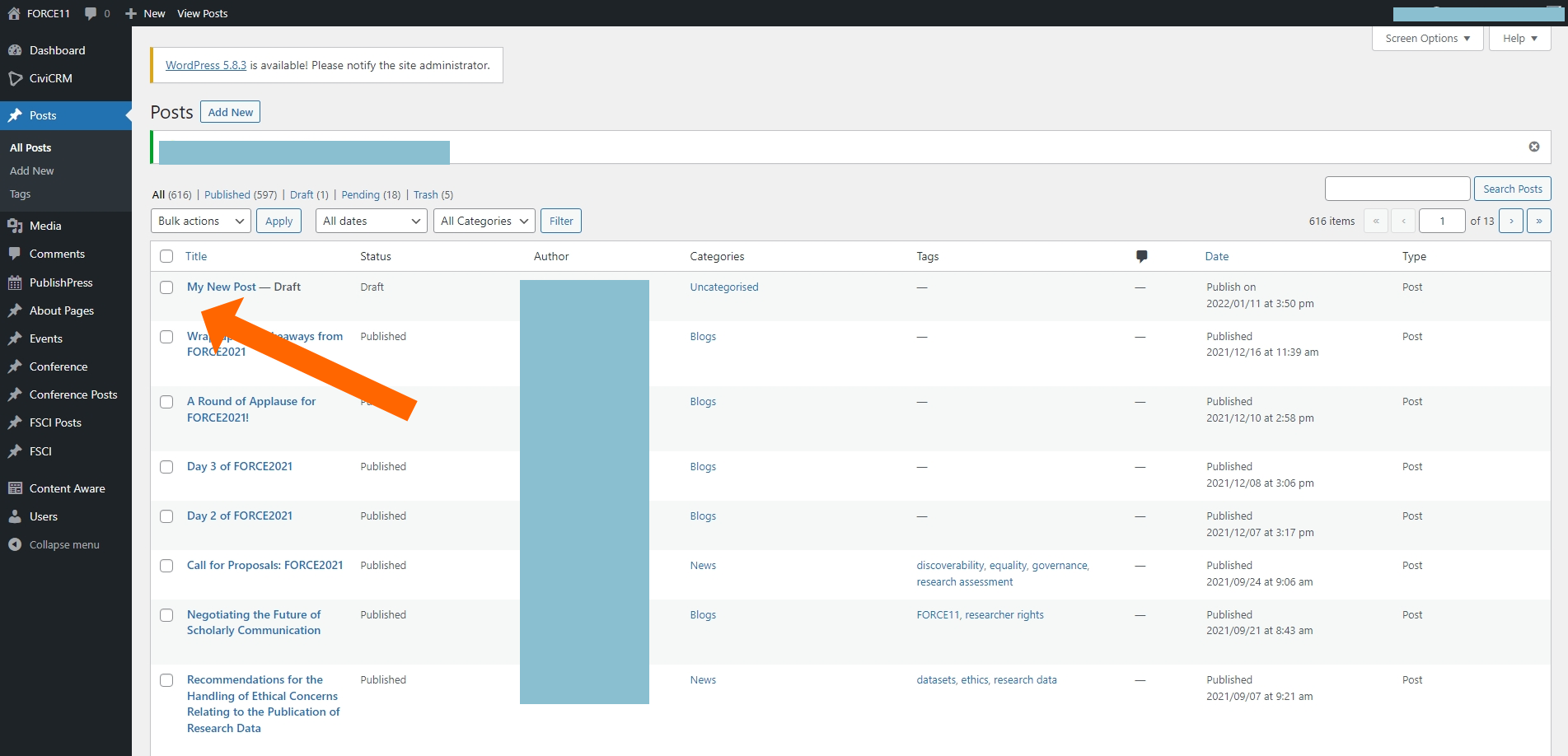
Task: Sort posts by Title column header
Action: point(196,256)
